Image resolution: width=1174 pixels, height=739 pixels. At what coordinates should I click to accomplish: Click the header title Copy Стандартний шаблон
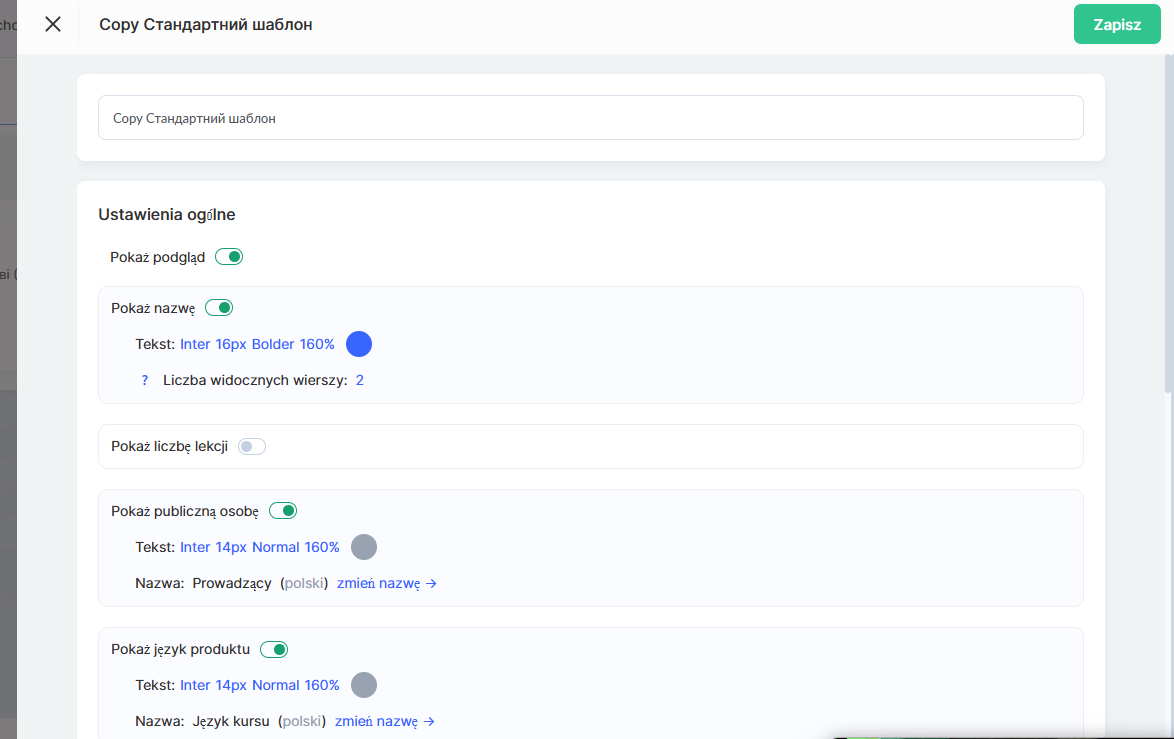(206, 24)
